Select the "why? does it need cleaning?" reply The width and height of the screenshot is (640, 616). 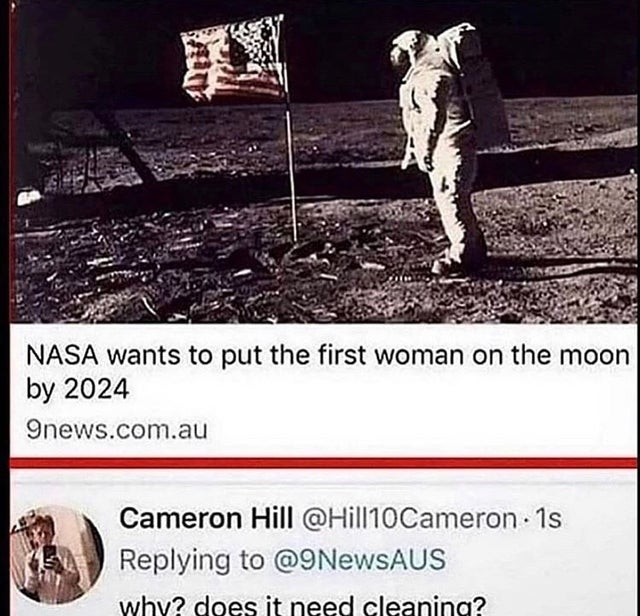(303, 606)
